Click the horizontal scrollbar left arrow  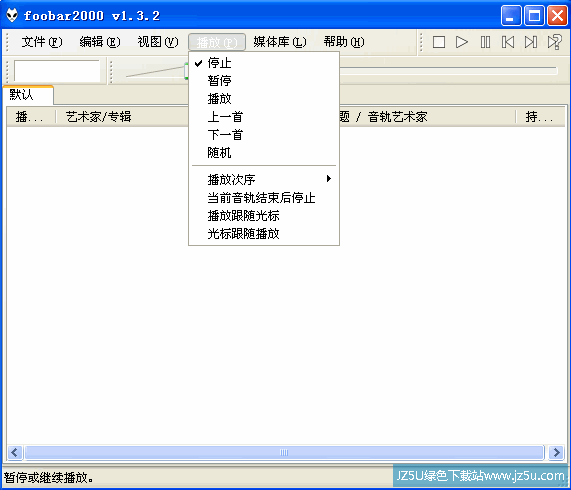(x=15, y=453)
